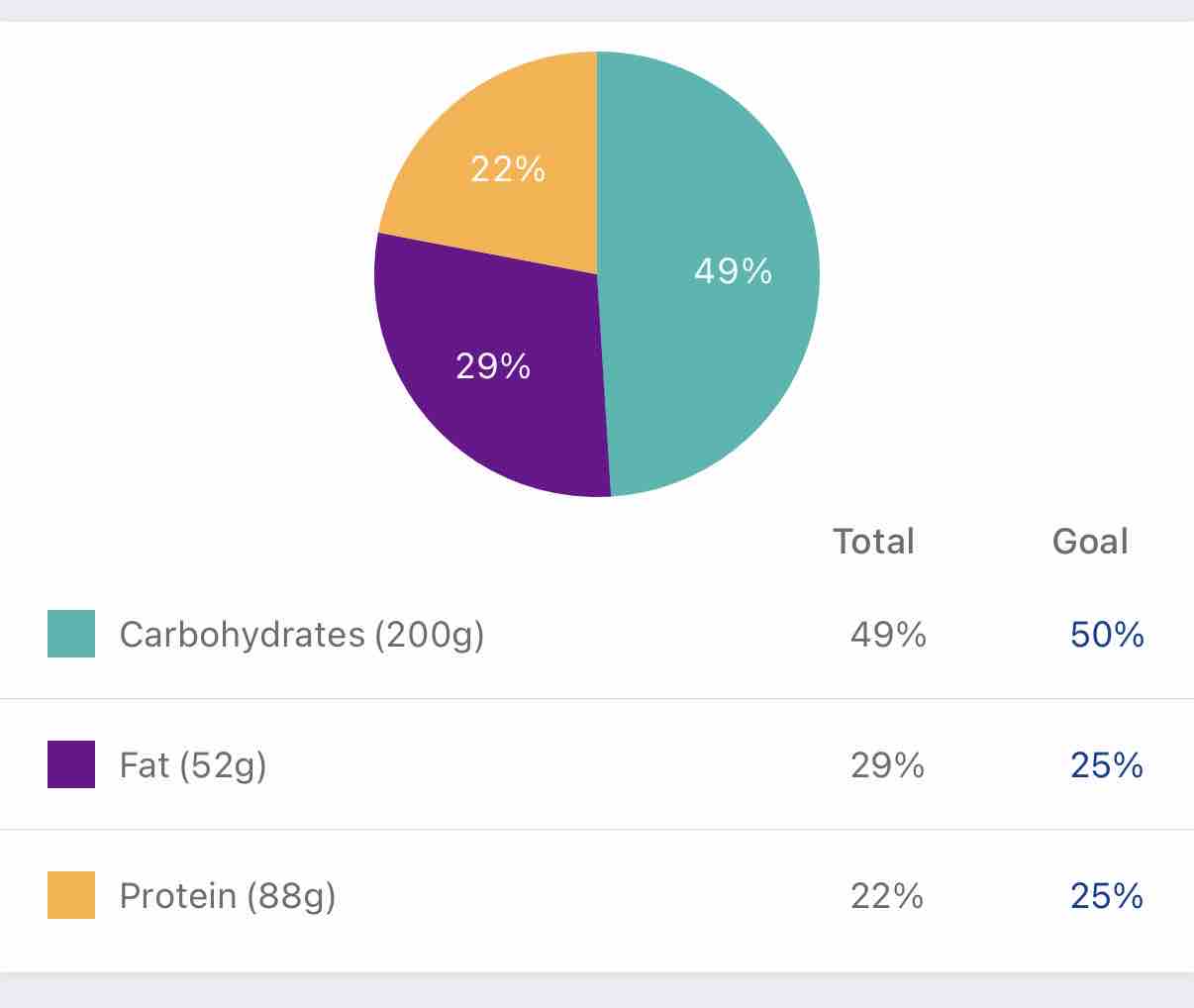The height and width of the screenshot is (1008, 1194).
Task: Open the 50% Carbohydrates goal link
Action: pyautogui.click(x=1107, y=635)
